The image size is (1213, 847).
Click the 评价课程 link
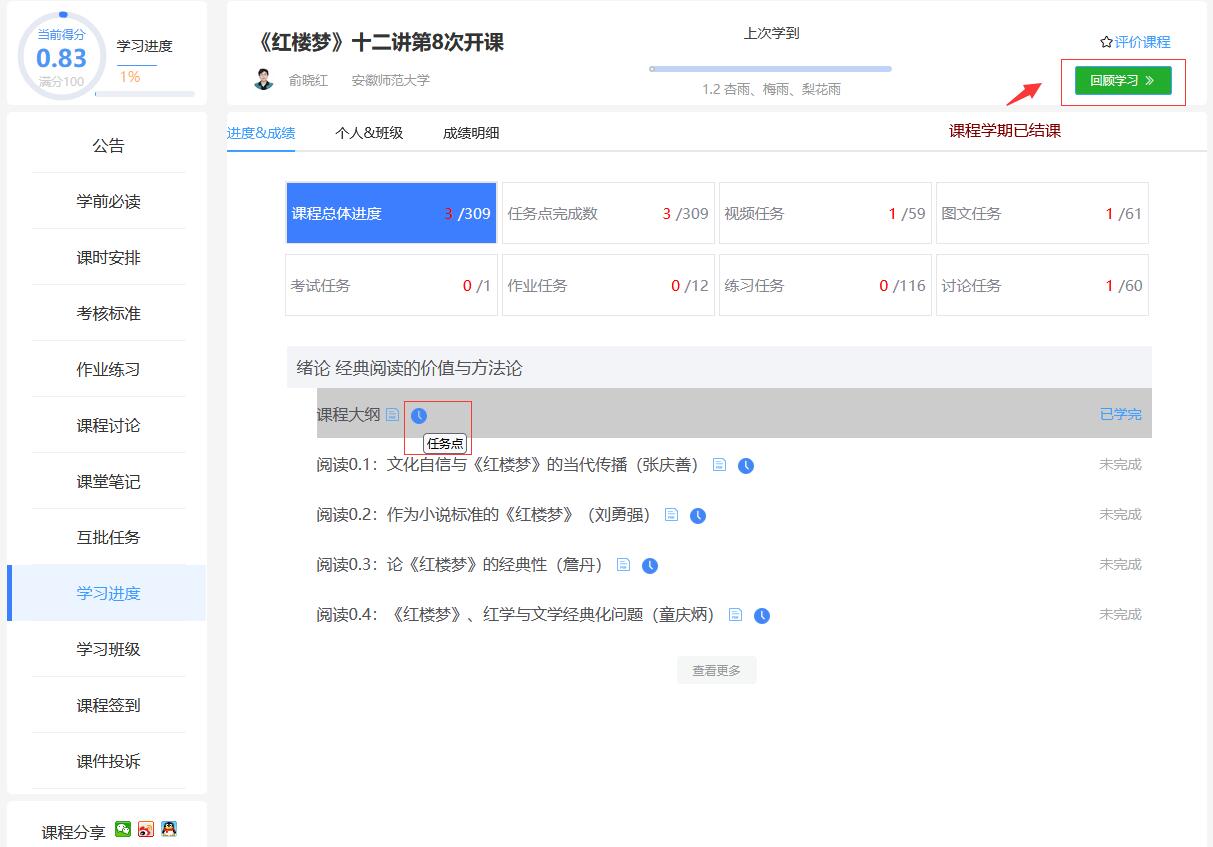pyautogui.click(x=1142, y=42)
